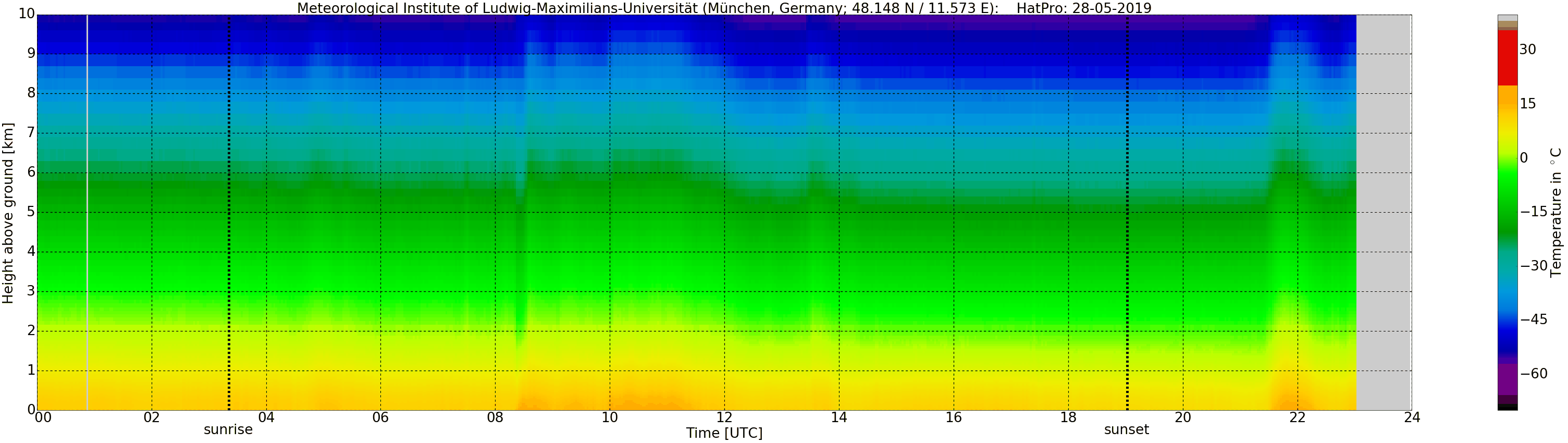Screen dimensions: 1568x443
Task: Select the 'sunrise' label below the time axis
Action: pos(228,429)
